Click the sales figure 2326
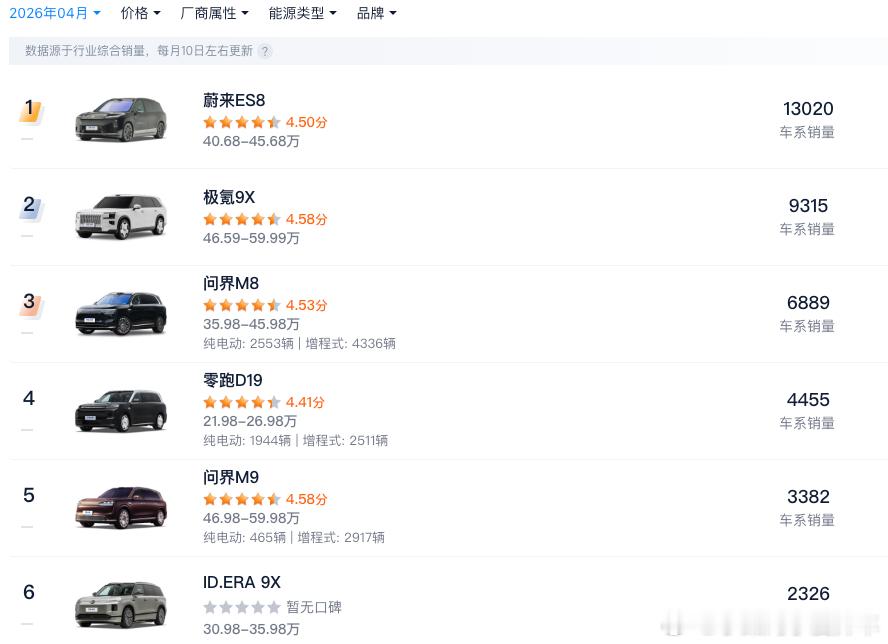The image size is (888, 644). (808, 594)
